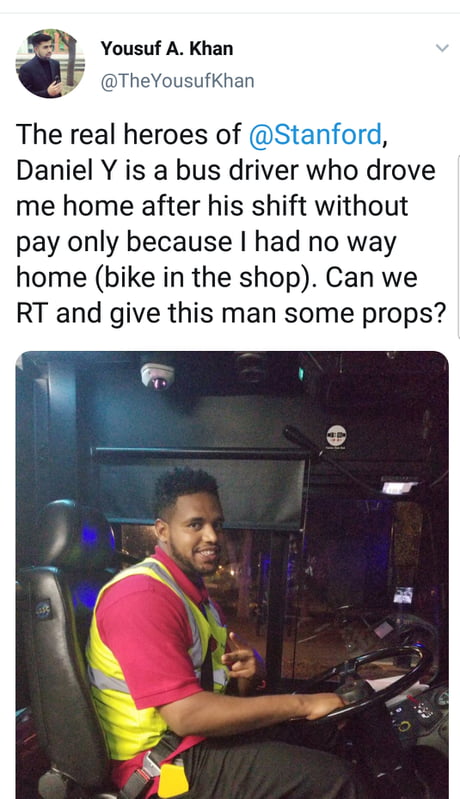
Task: Open the @Stanford mention link
Action: [x=315, y=135]
